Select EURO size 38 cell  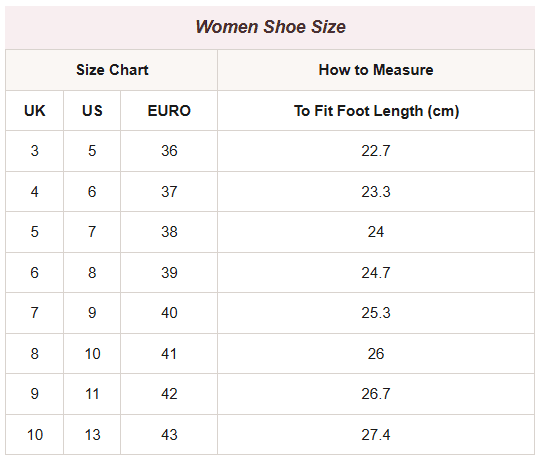point(169,232)
